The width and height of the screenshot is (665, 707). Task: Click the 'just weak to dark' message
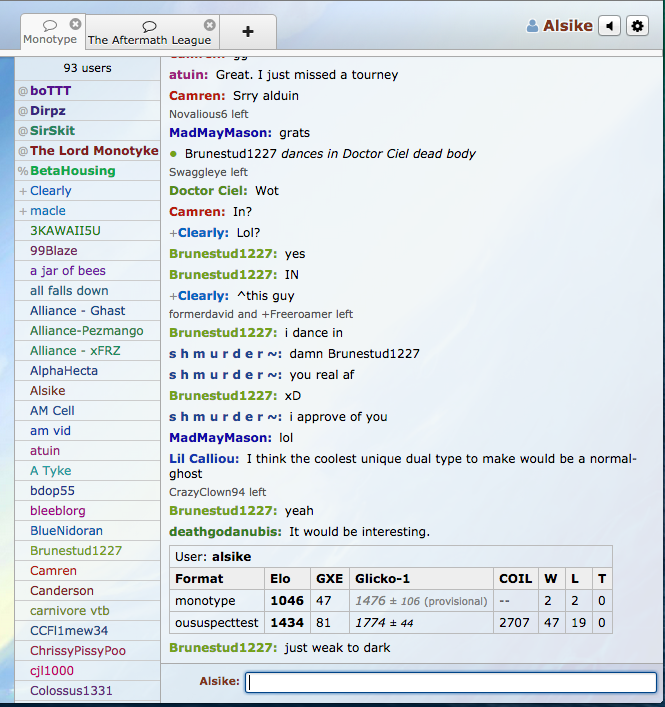(337, 648)
